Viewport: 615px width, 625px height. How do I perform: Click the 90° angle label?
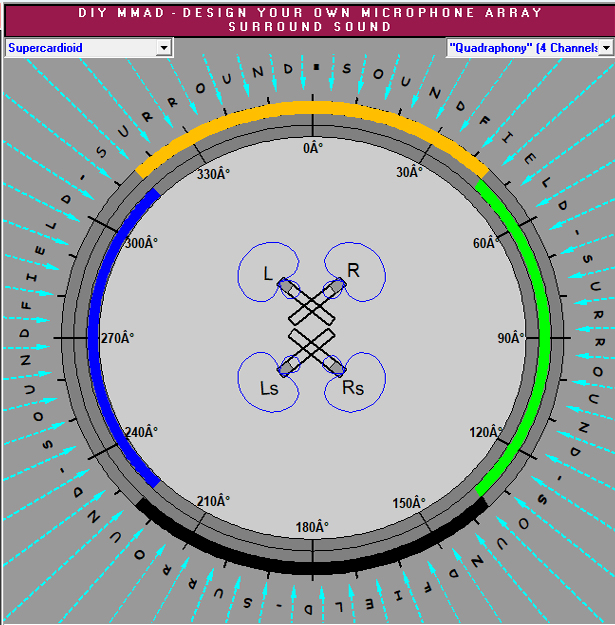(x=510, y=338)
